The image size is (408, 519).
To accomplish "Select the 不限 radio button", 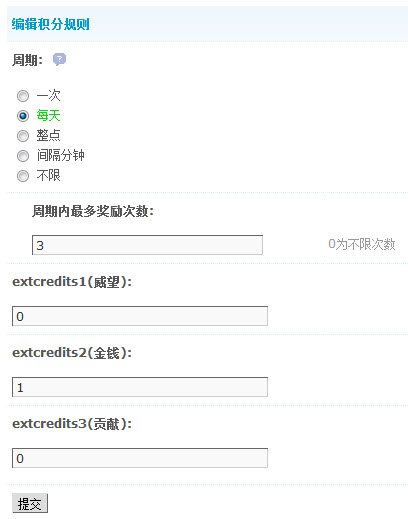I will [23, 176].
